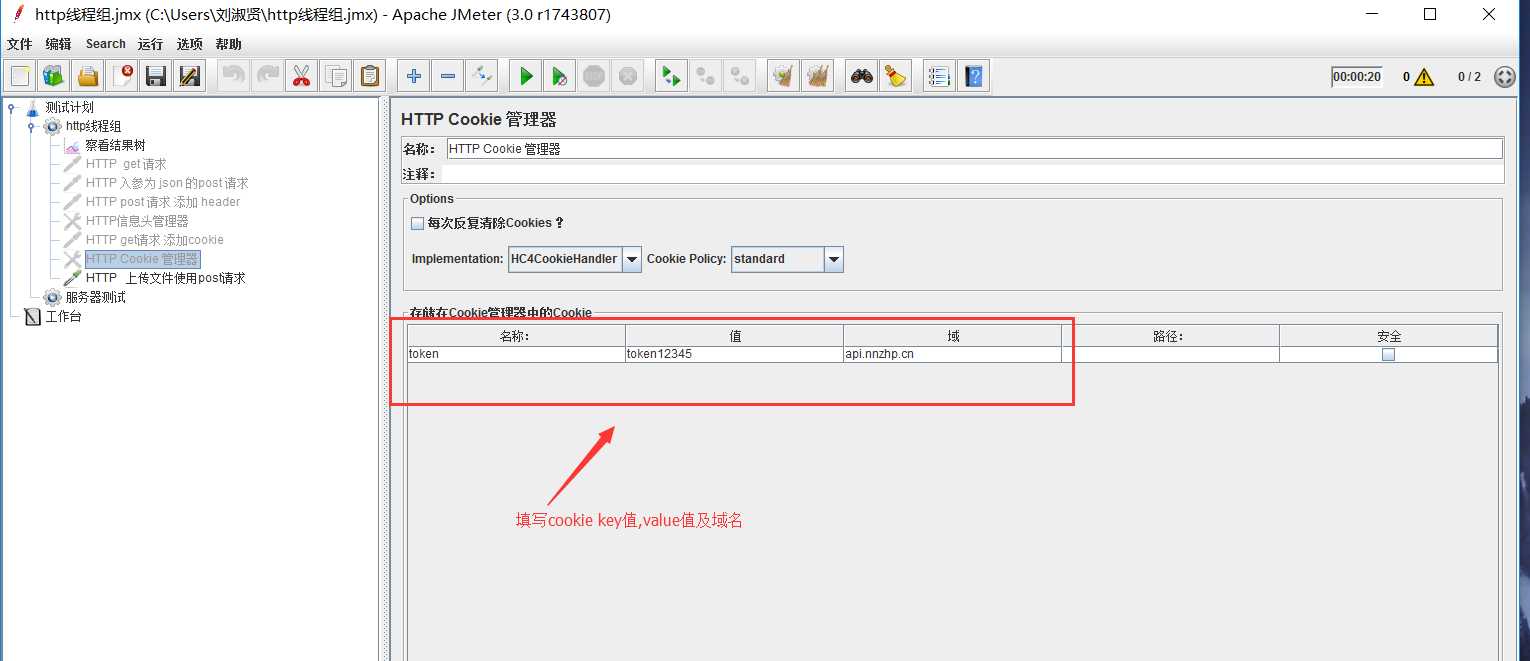Select 察看结果树 tree item

tap(115, 145)
